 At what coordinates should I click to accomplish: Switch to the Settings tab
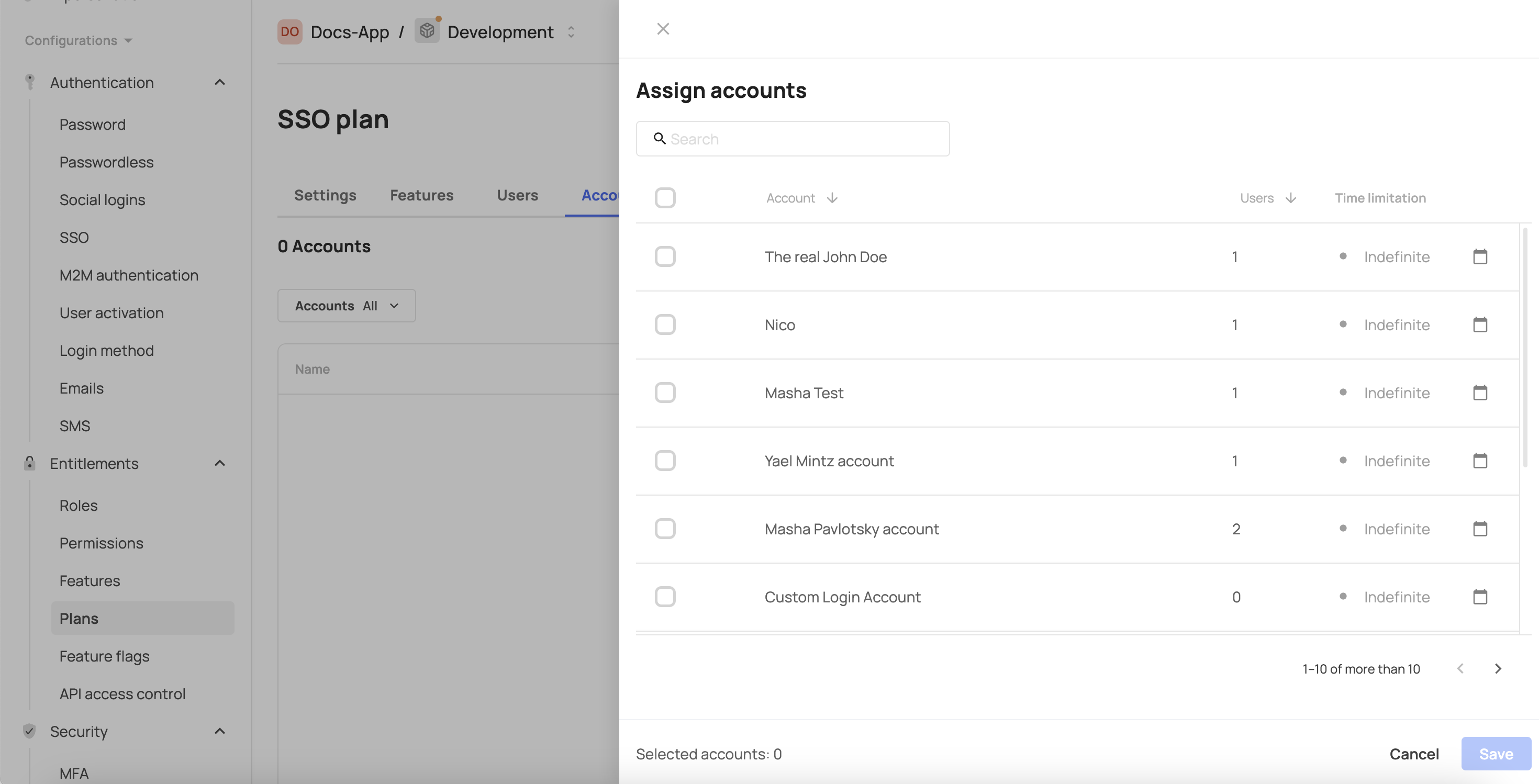[x=325, y=195]
